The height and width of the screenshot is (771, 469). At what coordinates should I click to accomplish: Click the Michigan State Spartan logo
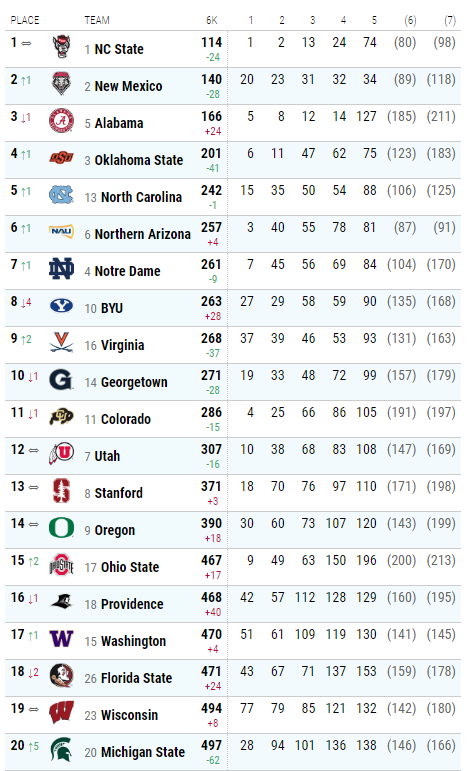point(61,750)
